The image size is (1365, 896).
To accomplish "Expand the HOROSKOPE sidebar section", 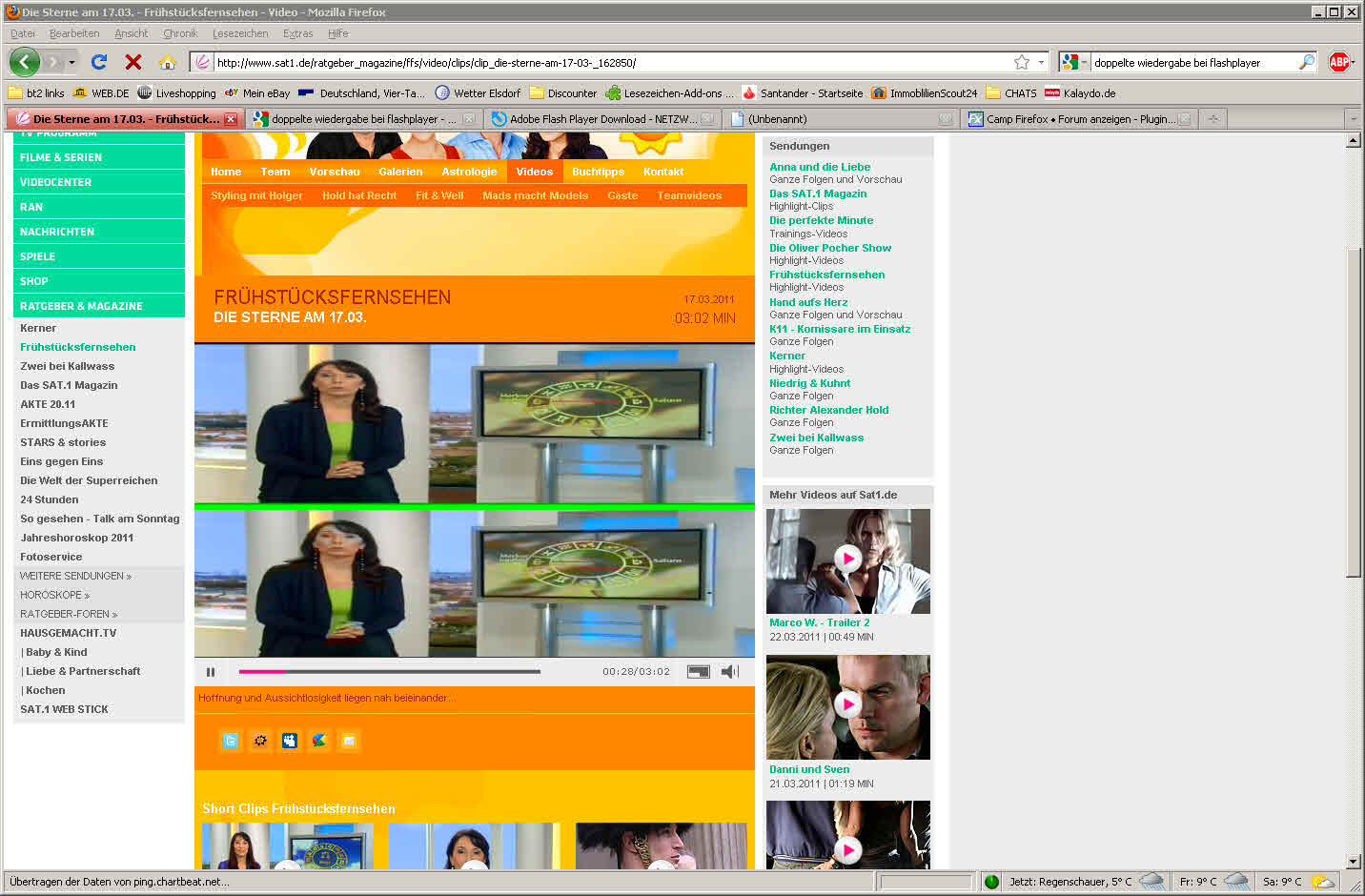I will (55, 595).
